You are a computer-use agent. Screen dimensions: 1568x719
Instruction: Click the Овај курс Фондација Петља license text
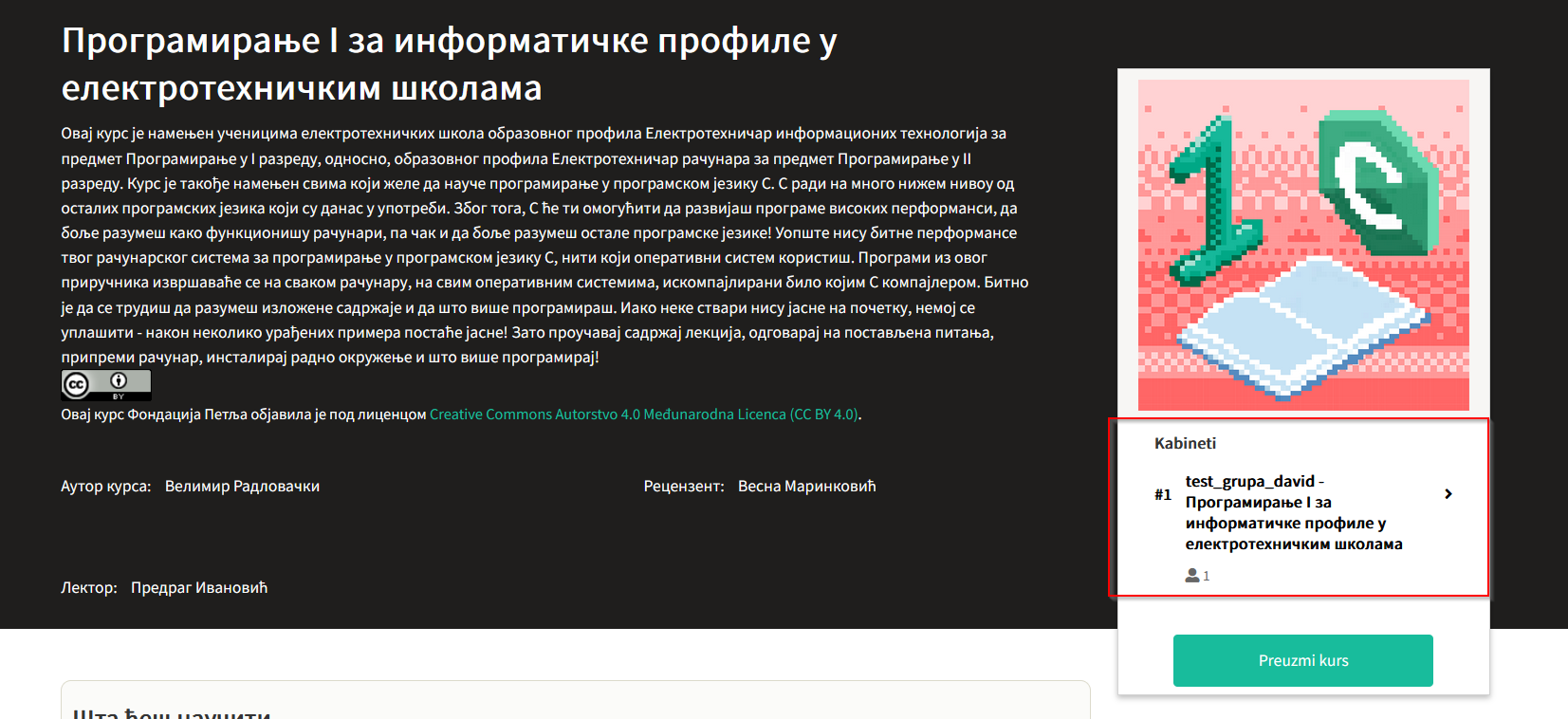tap(244, 415)
